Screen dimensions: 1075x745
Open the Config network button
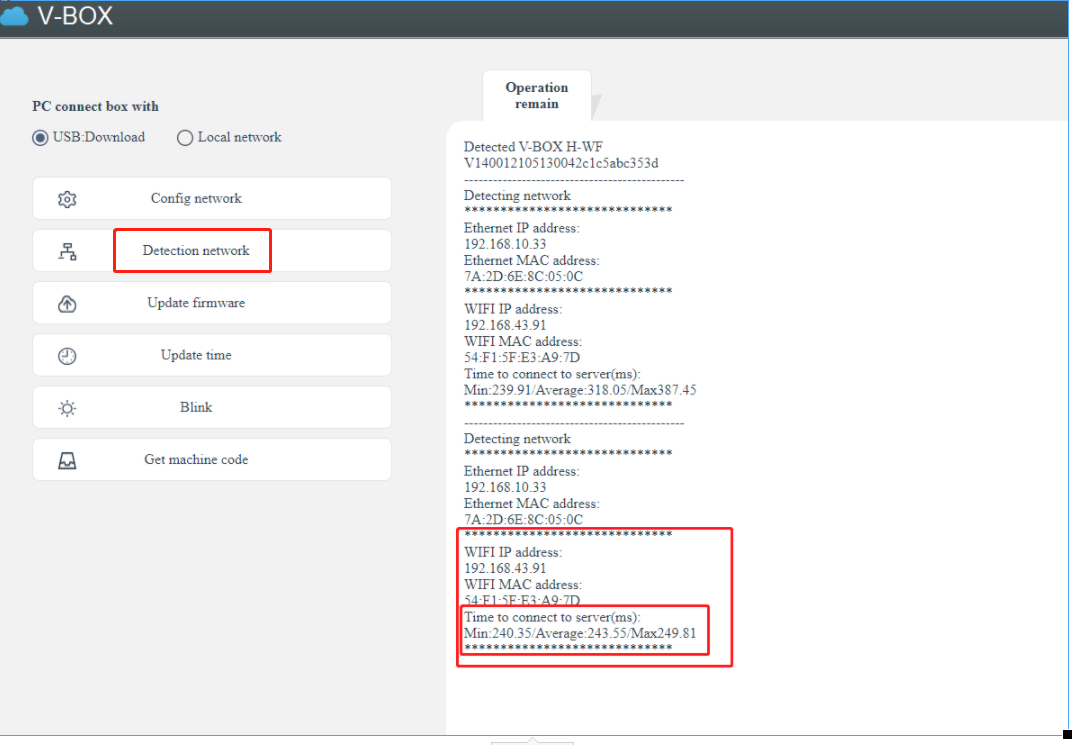(x=212, y=199)
